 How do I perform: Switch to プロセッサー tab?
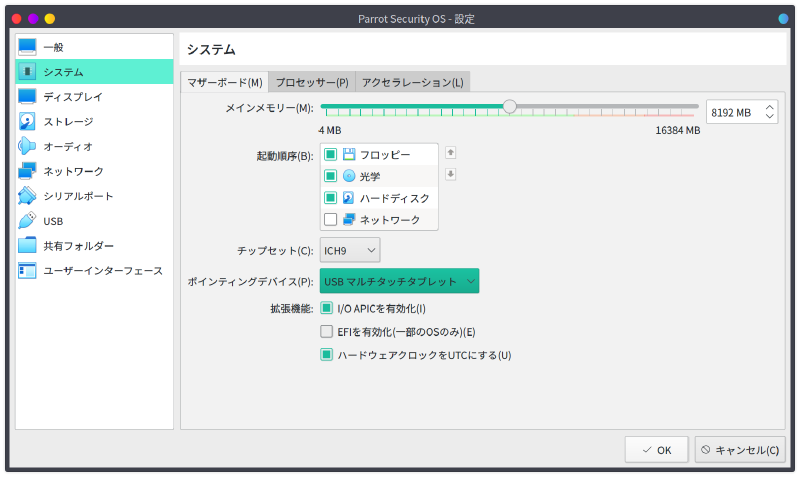pyautogui.click(x=312, y=82)
